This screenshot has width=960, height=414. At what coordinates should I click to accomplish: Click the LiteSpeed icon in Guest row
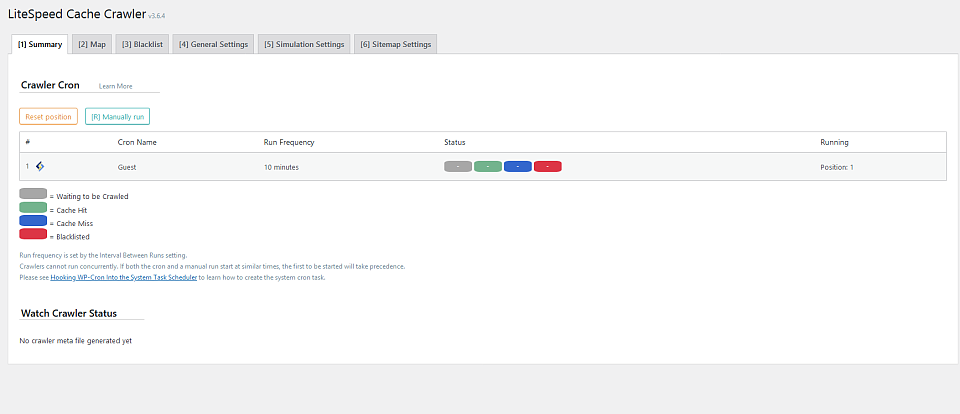point(40,166)
